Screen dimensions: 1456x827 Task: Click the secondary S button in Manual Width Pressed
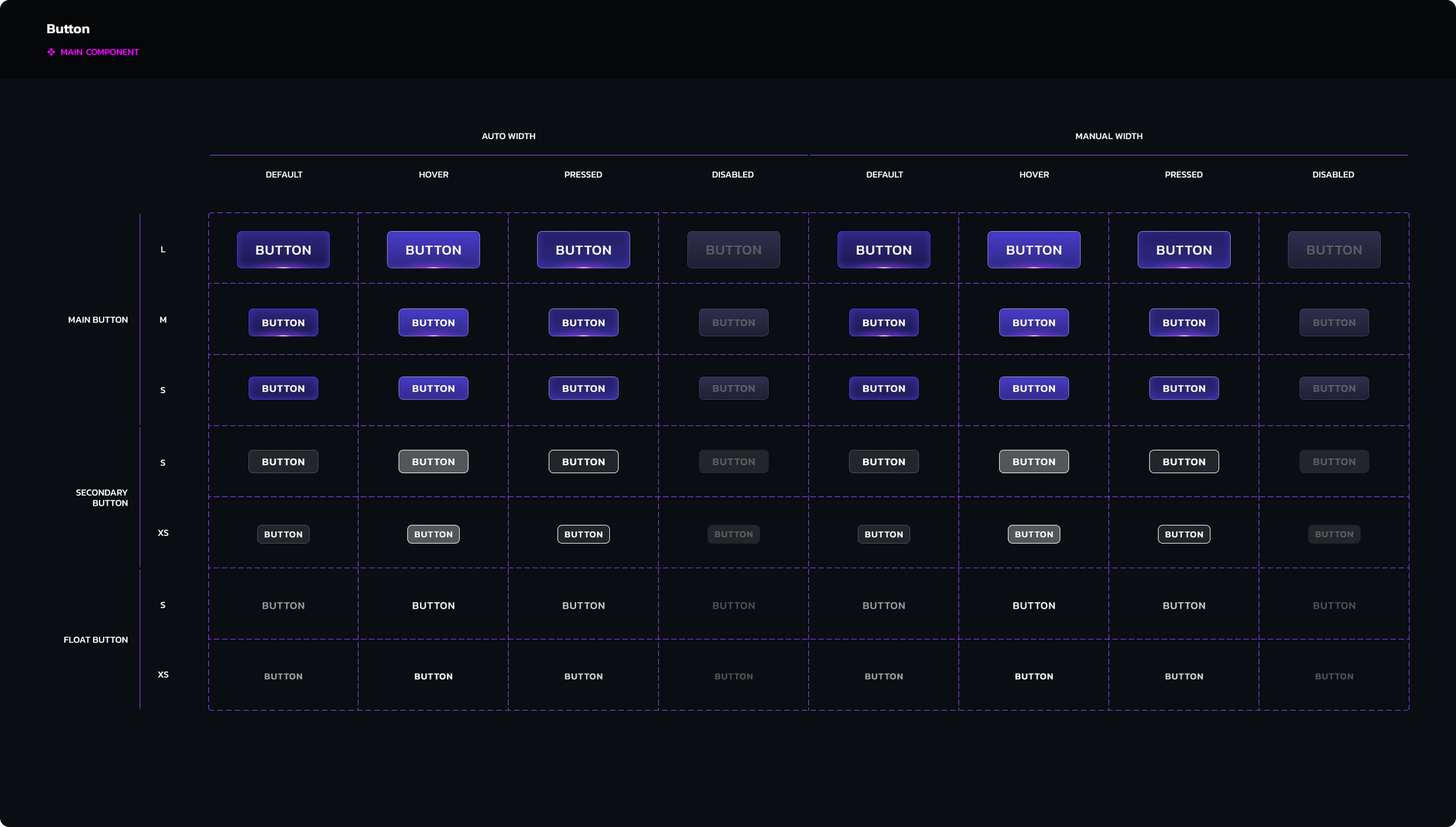(1183, 462)
